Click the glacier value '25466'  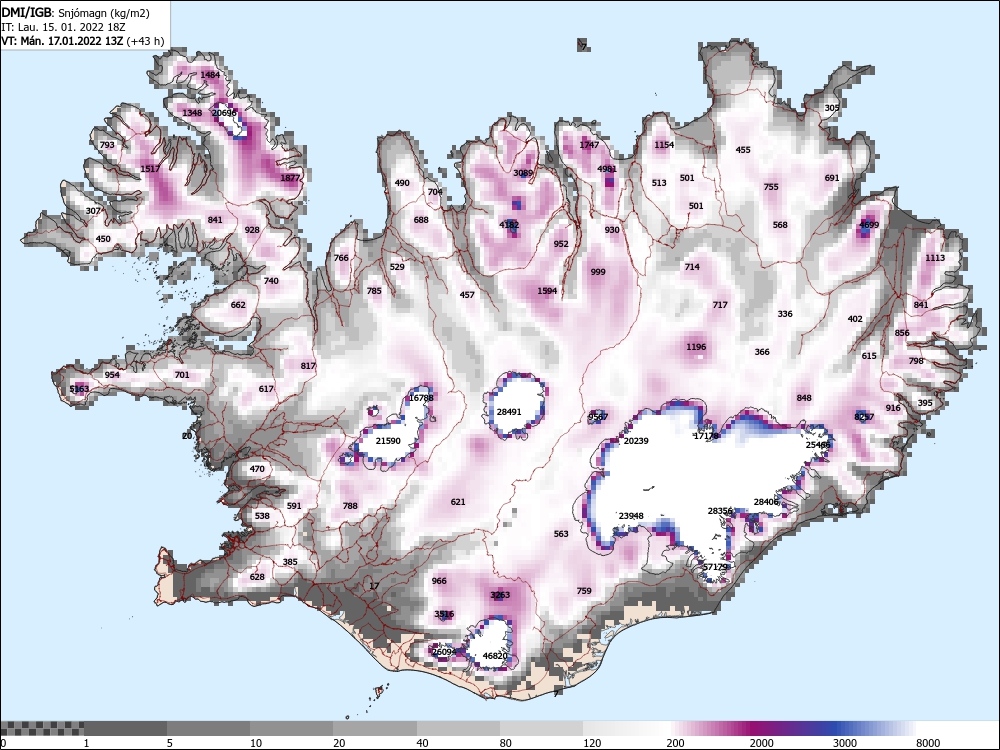tap(818, 445)
